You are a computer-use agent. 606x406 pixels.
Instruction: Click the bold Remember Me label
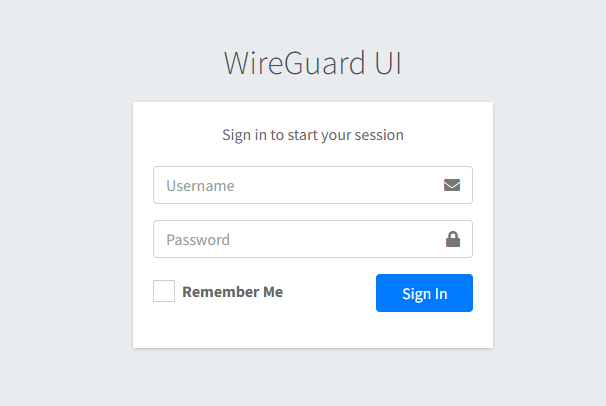tap(232, 292)
